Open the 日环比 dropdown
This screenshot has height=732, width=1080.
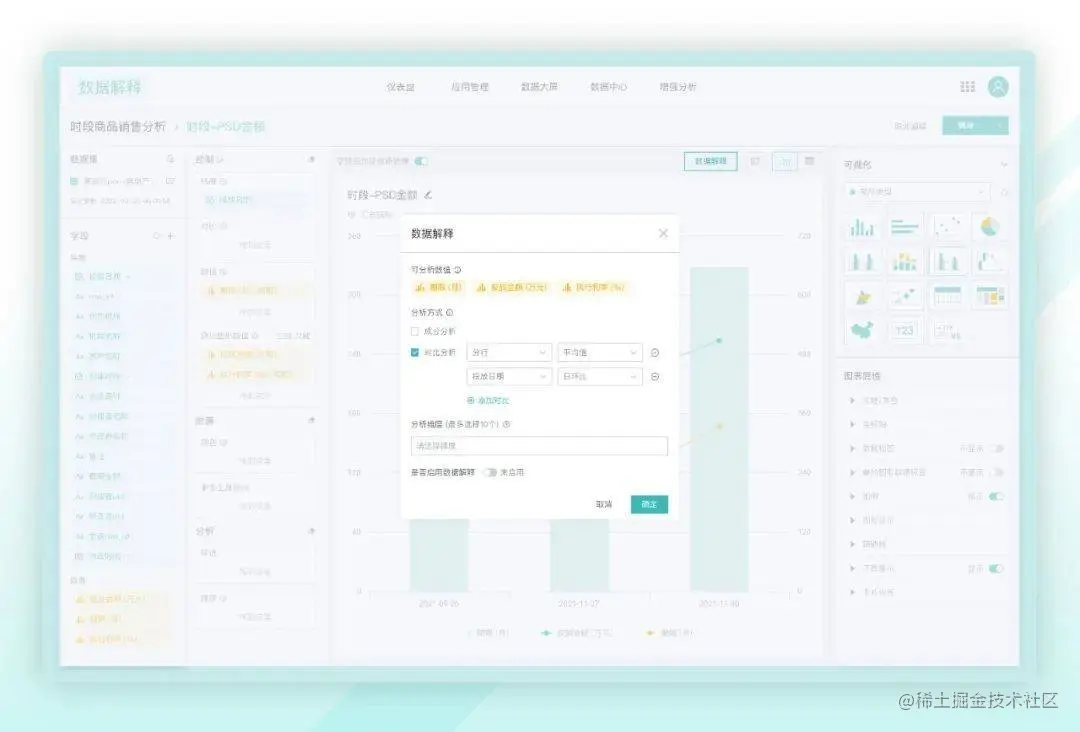tap(600, 377)
